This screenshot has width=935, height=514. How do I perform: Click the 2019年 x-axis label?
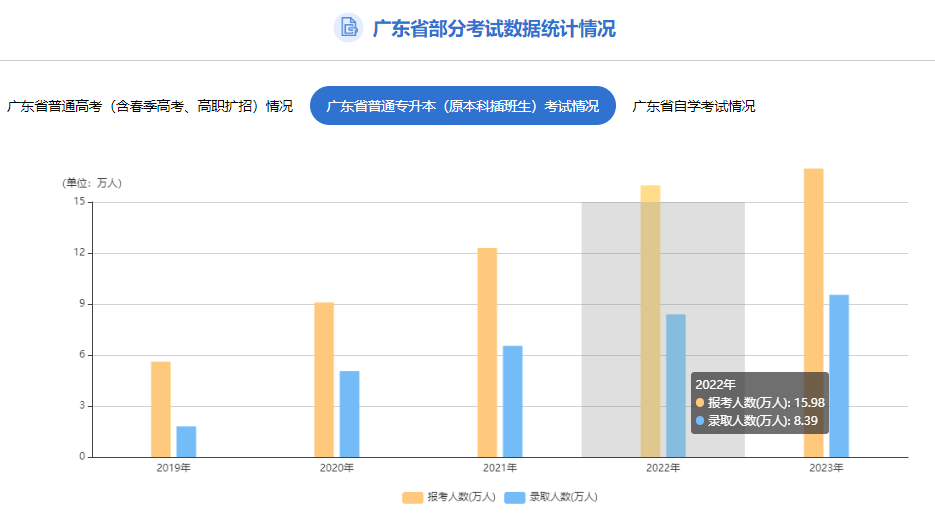point(173,468)
